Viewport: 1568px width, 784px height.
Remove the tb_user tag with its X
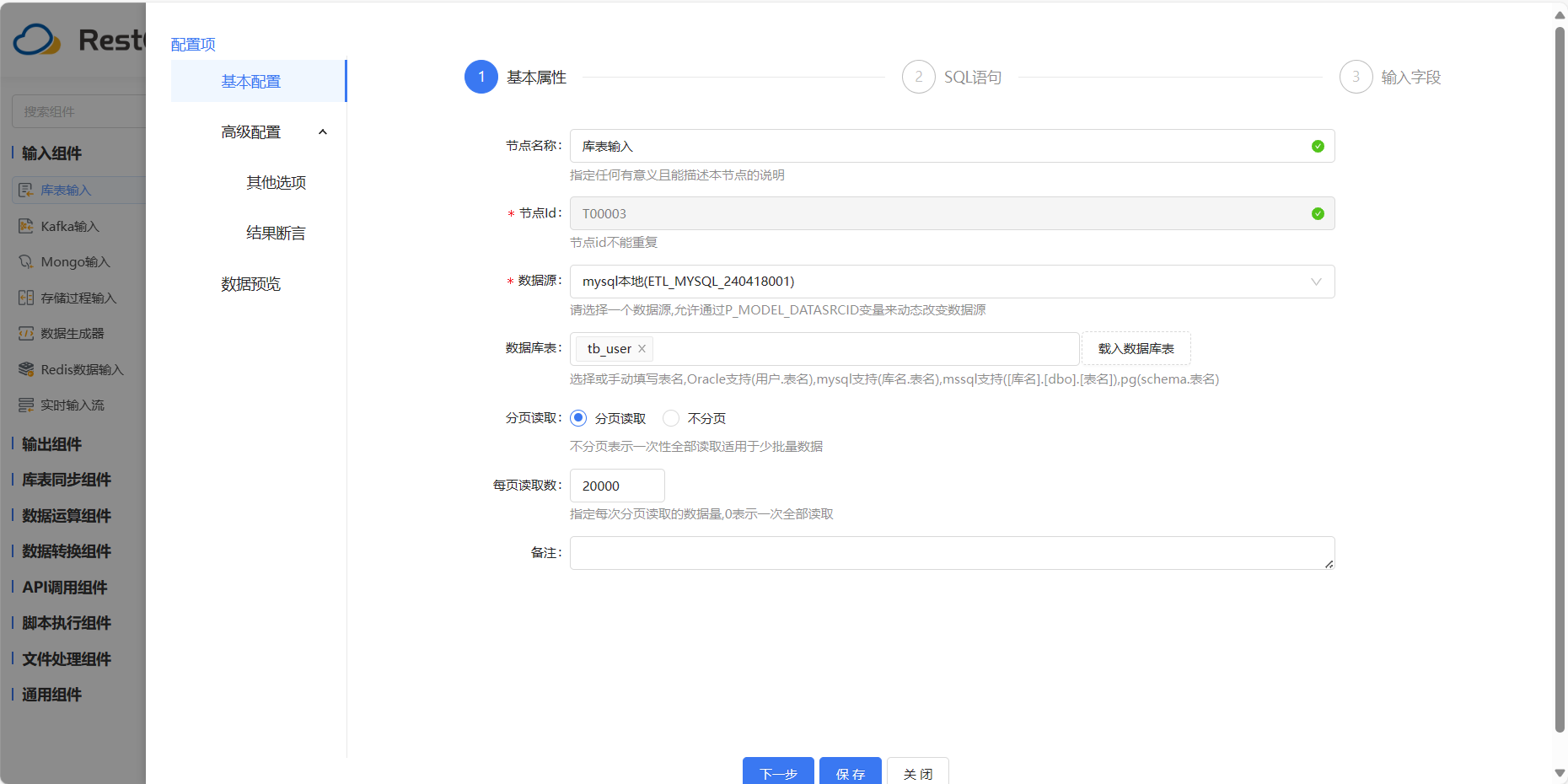642,349
